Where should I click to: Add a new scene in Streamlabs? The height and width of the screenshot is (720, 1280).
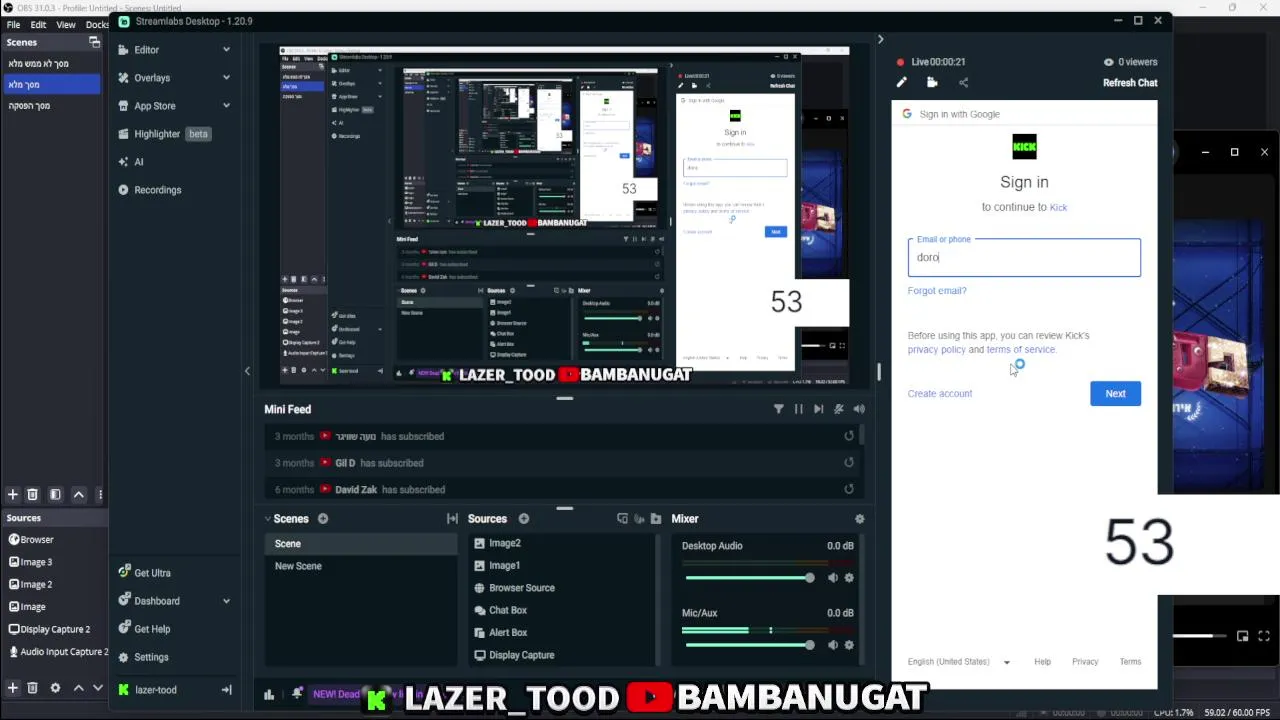pos(323,519)
